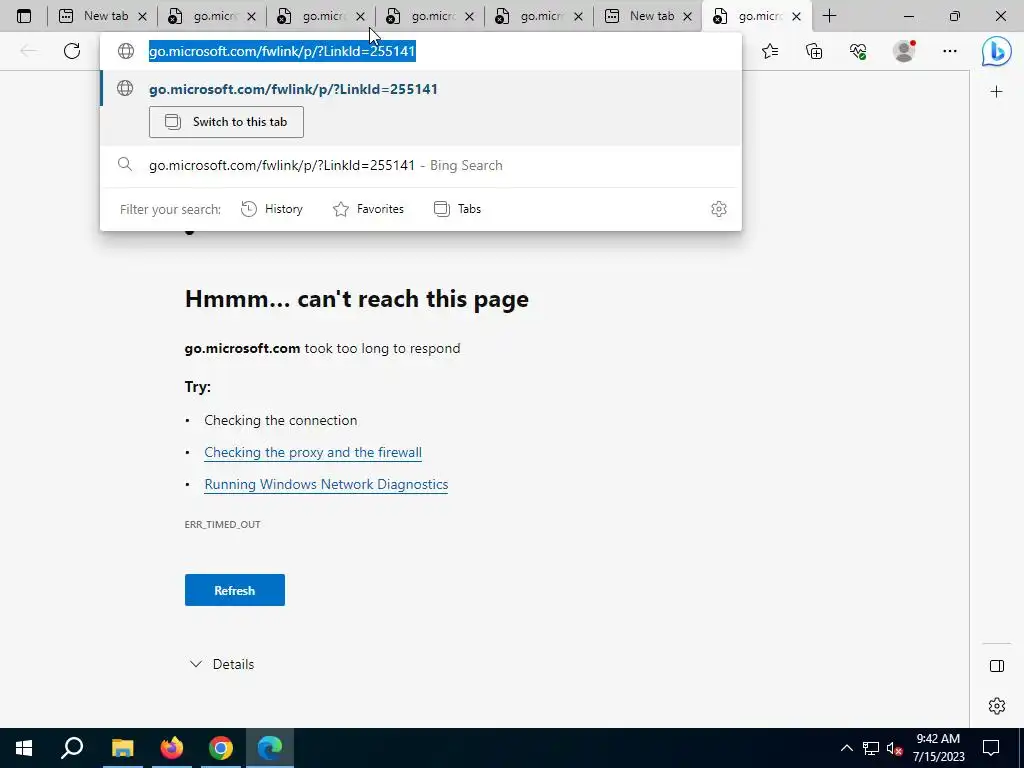Open the tab actions menu icon
This screenshot has width=1024, height=768.
(24, 16)
